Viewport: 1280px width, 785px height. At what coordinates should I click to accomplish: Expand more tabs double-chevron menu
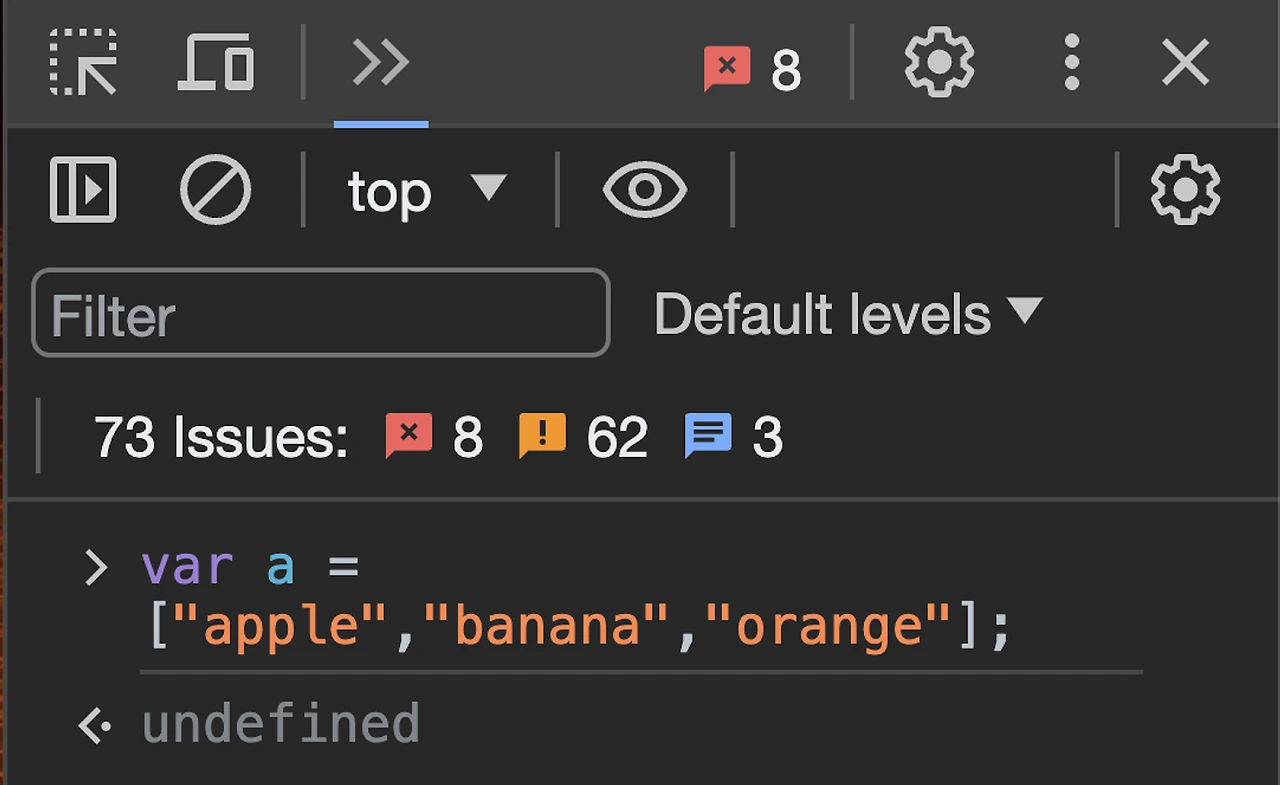[381, 64]
